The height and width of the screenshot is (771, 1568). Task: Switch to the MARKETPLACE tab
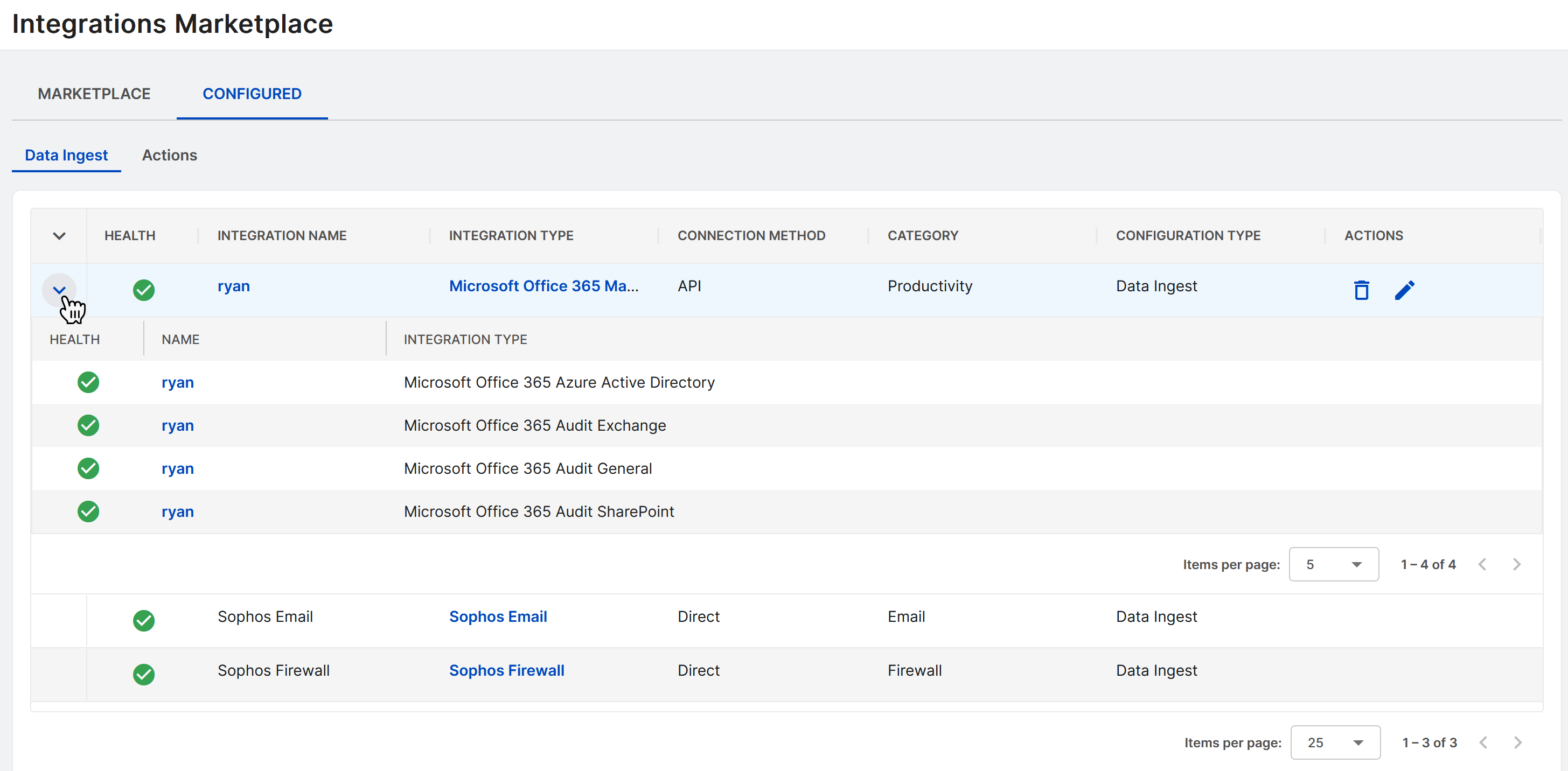click(x=94, y=94)
